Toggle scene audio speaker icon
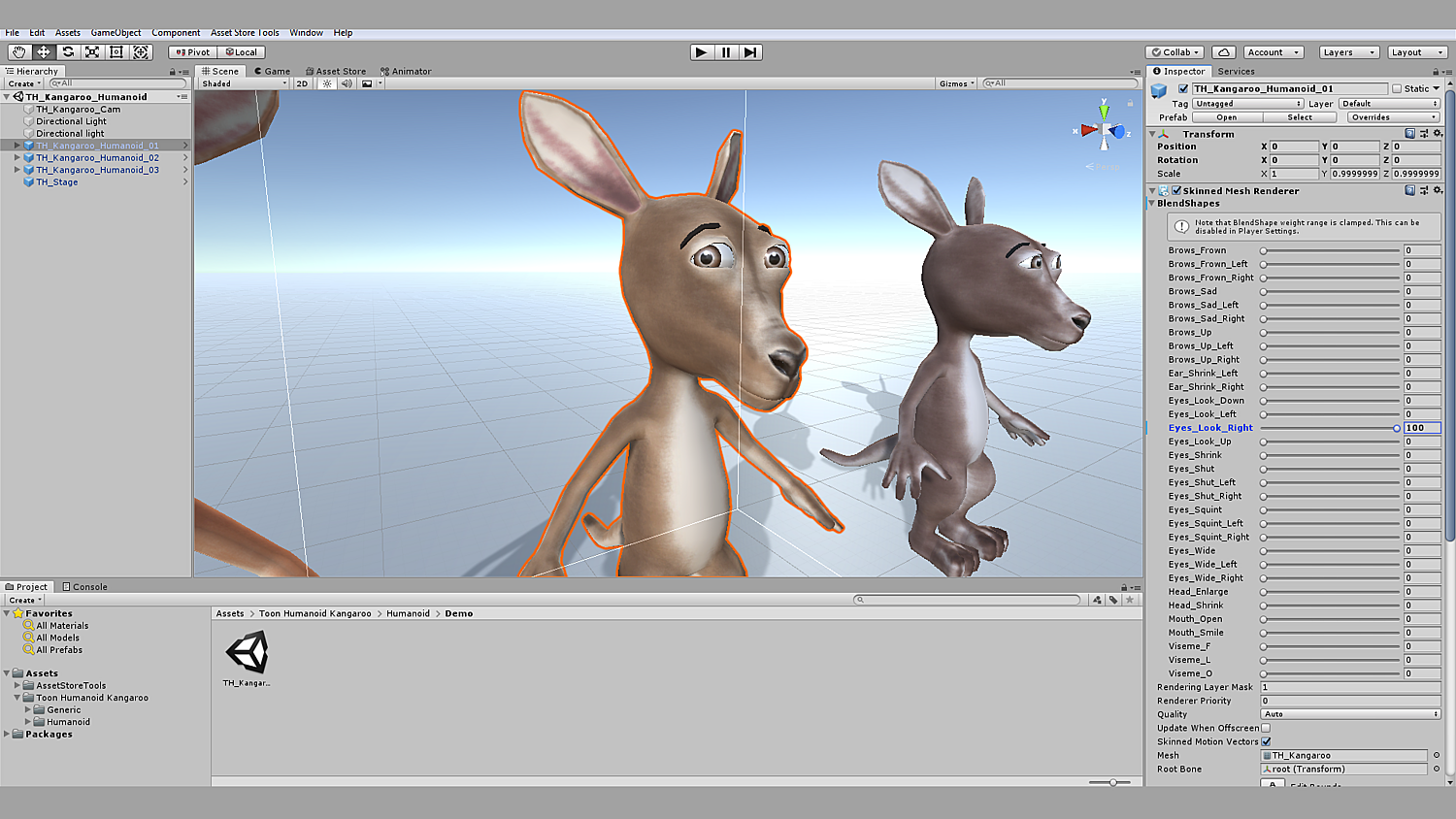Viewport: 1456px width, 819px height. [x=347, y=83]
